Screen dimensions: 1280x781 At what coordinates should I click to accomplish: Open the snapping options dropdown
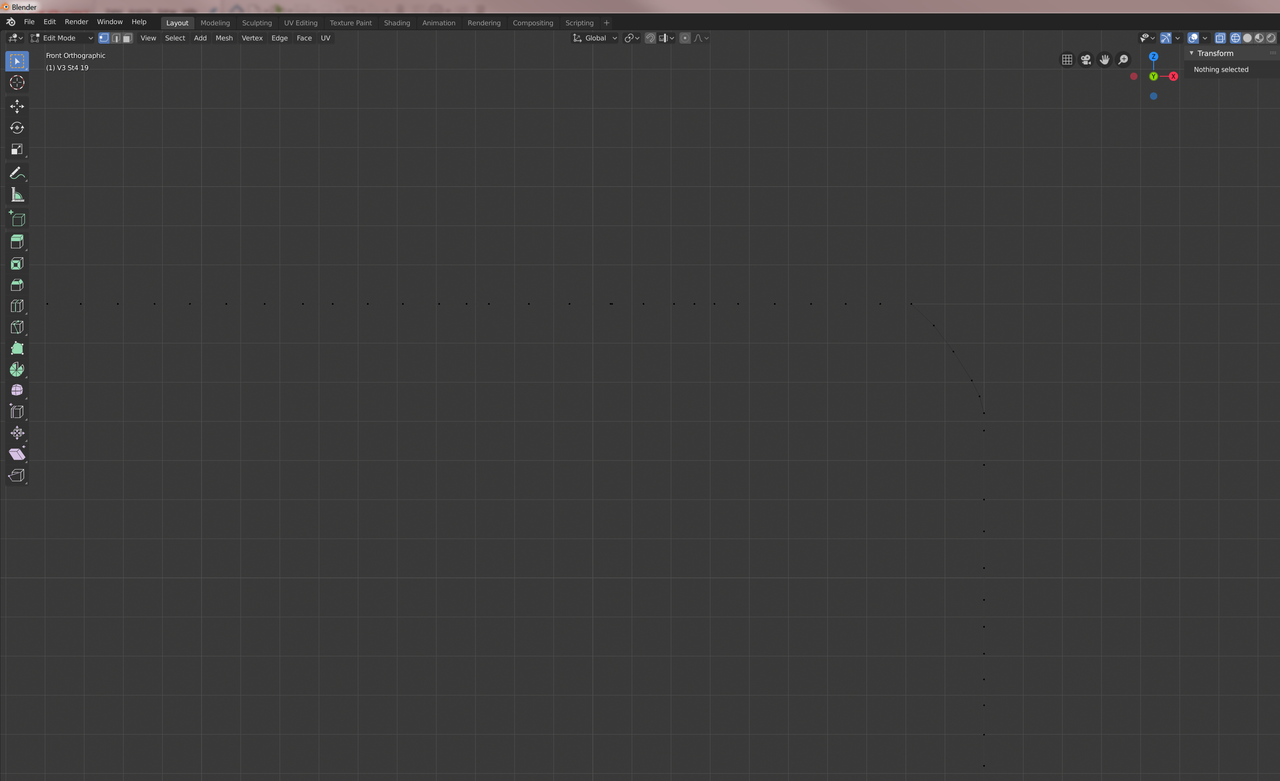click(666, 38)
